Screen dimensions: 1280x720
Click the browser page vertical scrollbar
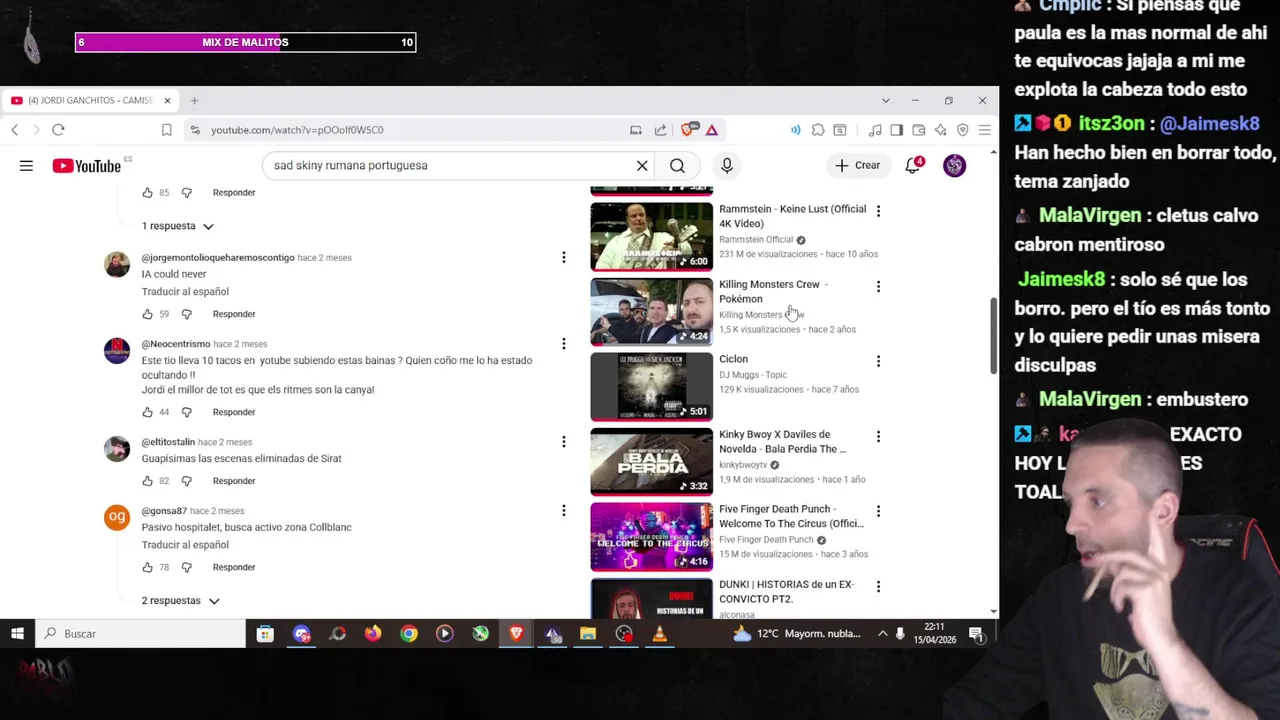tap(993, 336)
